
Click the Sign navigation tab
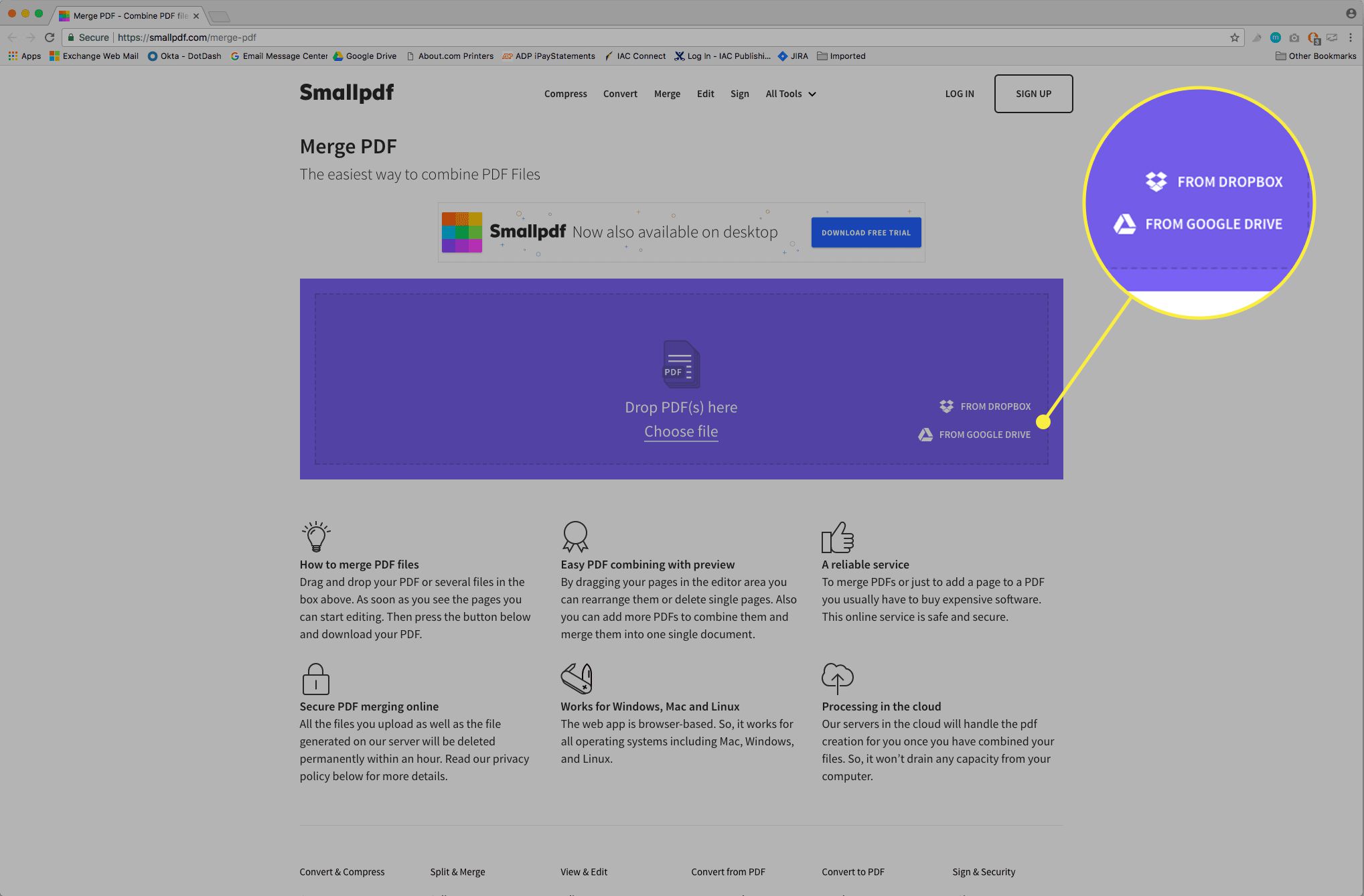click(x=739, y=93)
